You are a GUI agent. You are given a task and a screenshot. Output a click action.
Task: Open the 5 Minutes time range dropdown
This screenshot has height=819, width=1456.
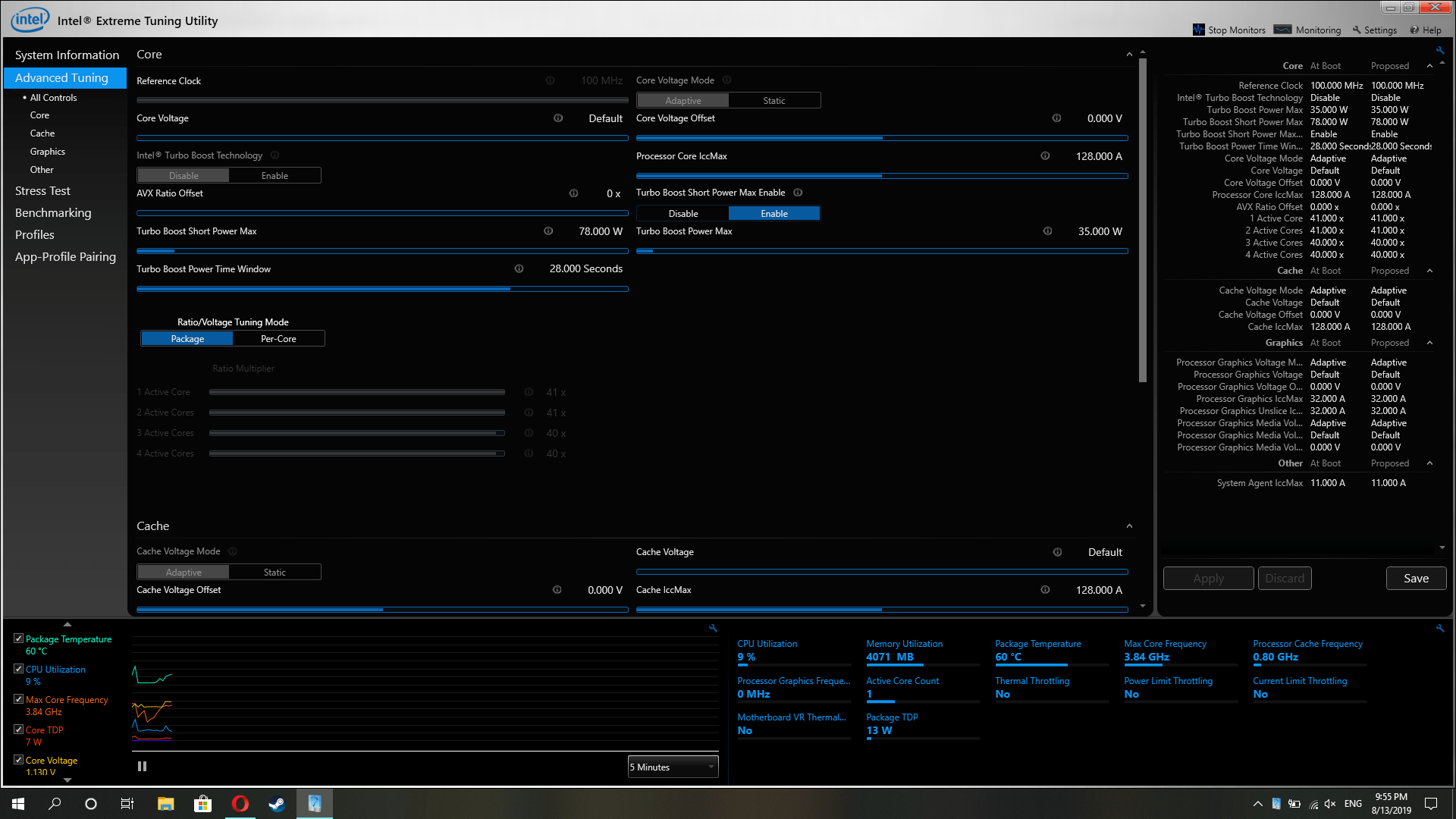click(673, 767)
